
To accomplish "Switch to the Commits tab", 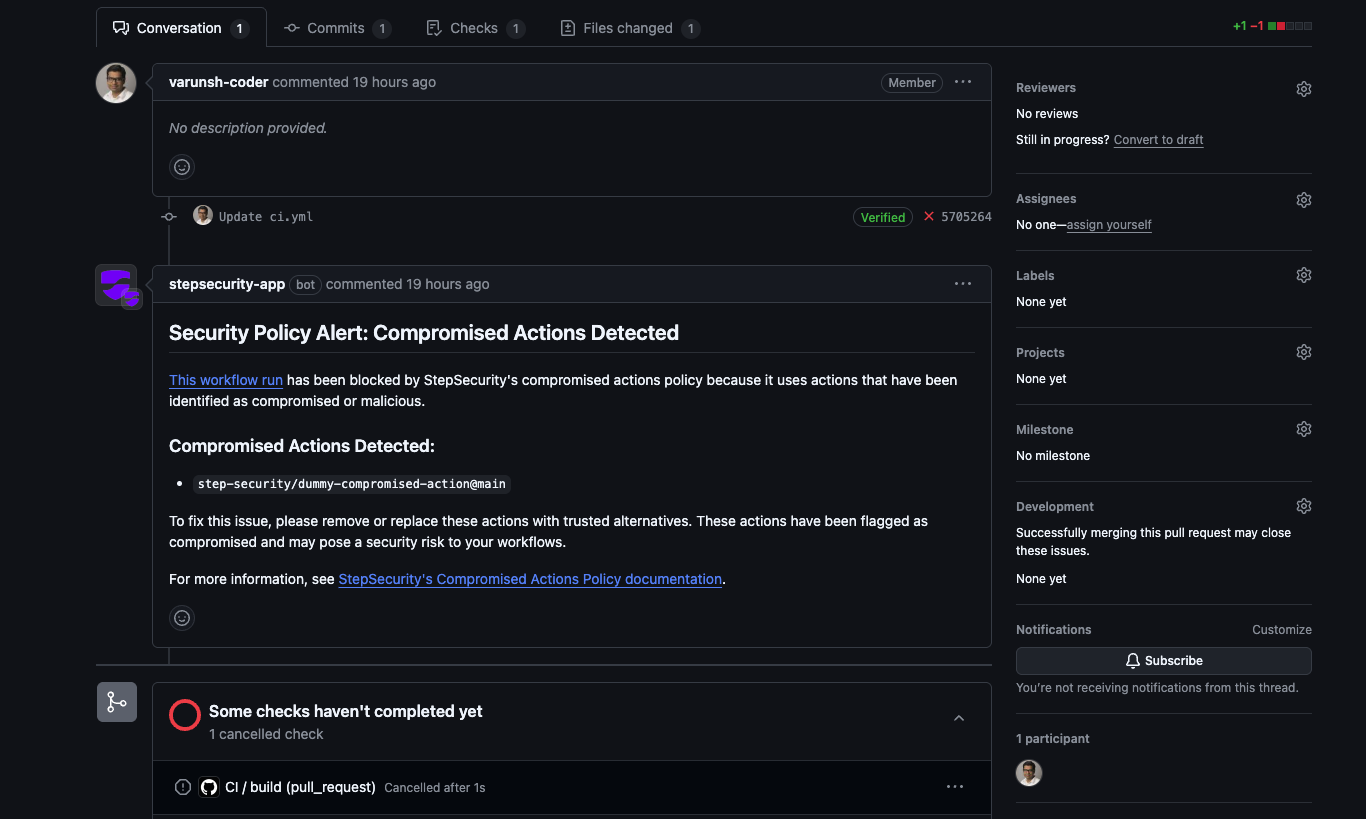I will click(337, 28).
